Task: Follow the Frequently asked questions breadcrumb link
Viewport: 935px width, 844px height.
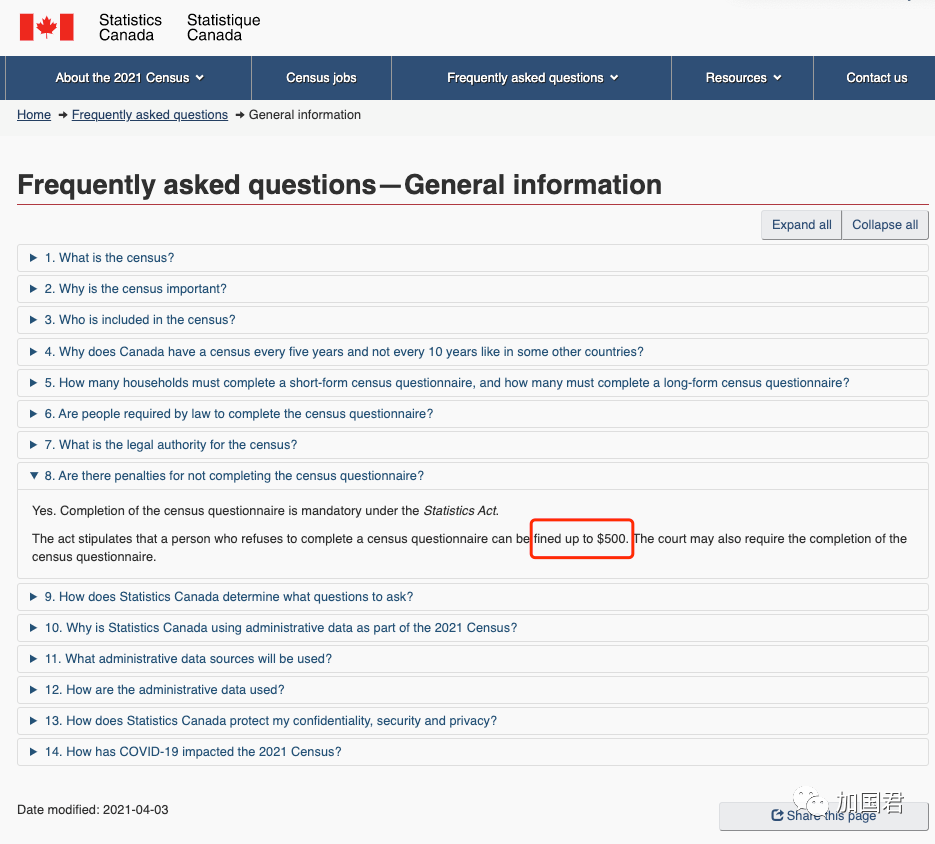Action: [150, 115]
